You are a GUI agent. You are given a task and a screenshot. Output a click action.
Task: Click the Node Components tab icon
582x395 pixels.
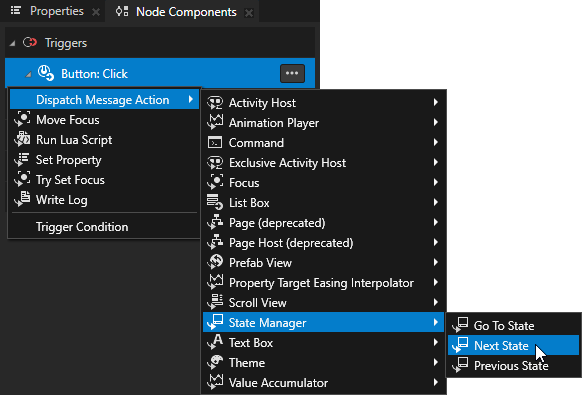(122, 12)
